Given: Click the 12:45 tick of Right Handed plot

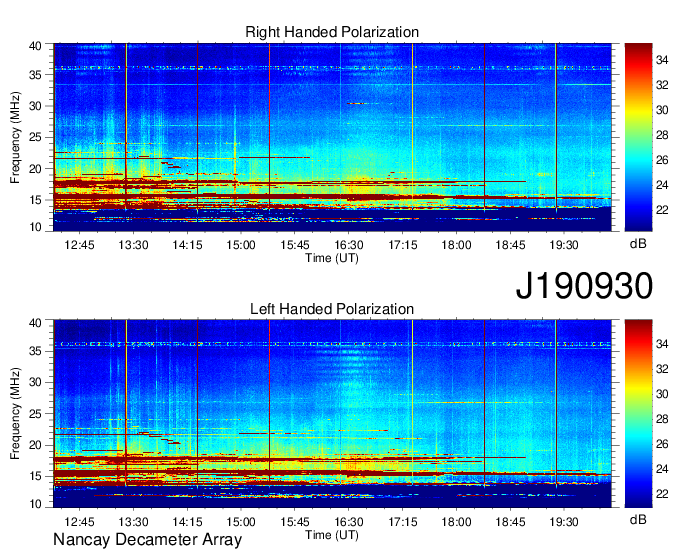Looking at the screenshot, I should point(79,245).
